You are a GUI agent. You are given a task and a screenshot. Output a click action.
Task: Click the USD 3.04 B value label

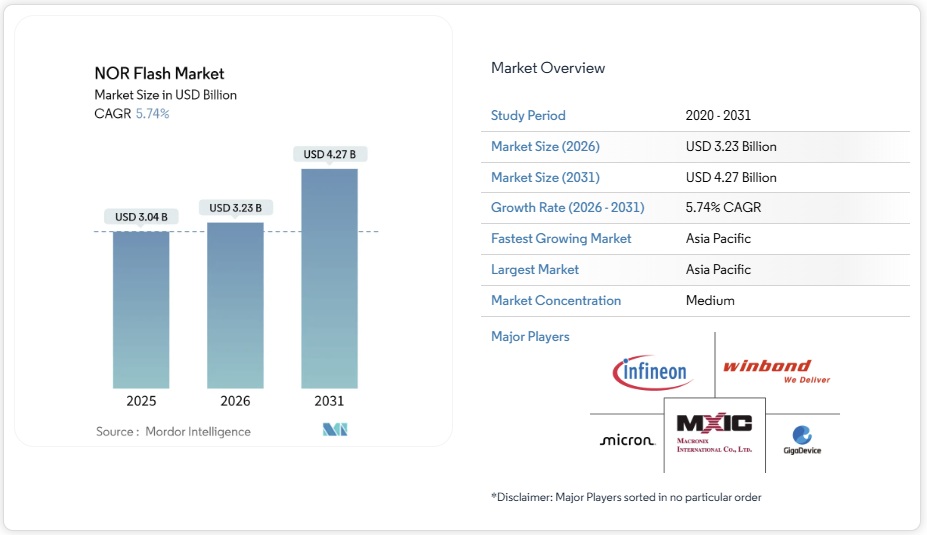click(x=141, y=217)
